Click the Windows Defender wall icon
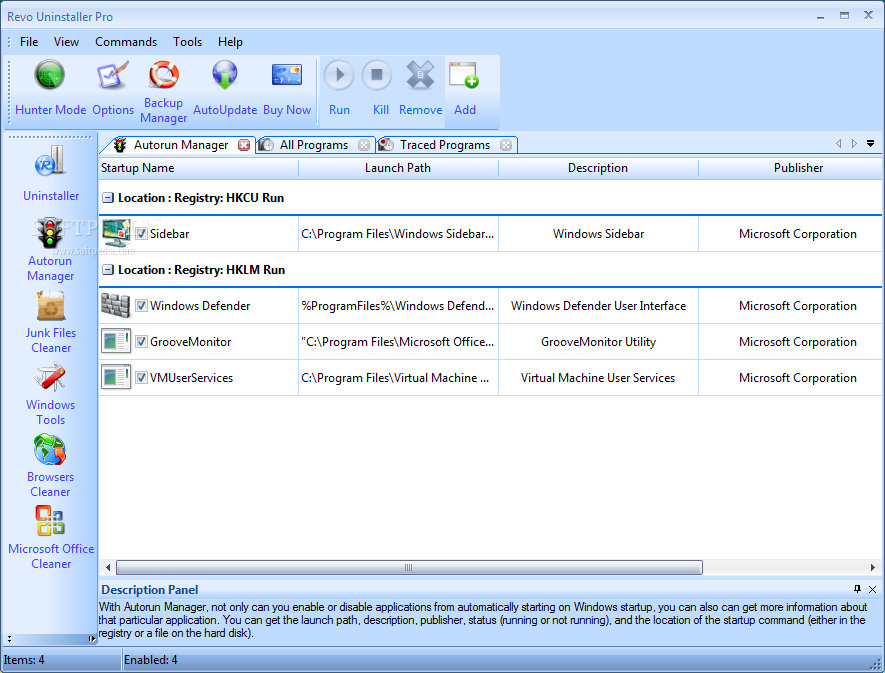Screen dimensions: 885x673 116,305
